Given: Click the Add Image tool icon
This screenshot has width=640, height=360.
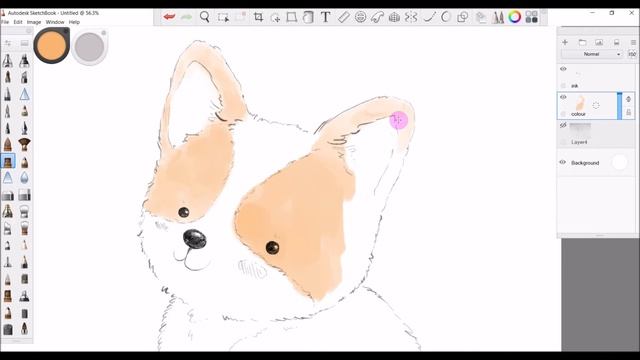Looking at the screenshot, I should pos(275,17).
